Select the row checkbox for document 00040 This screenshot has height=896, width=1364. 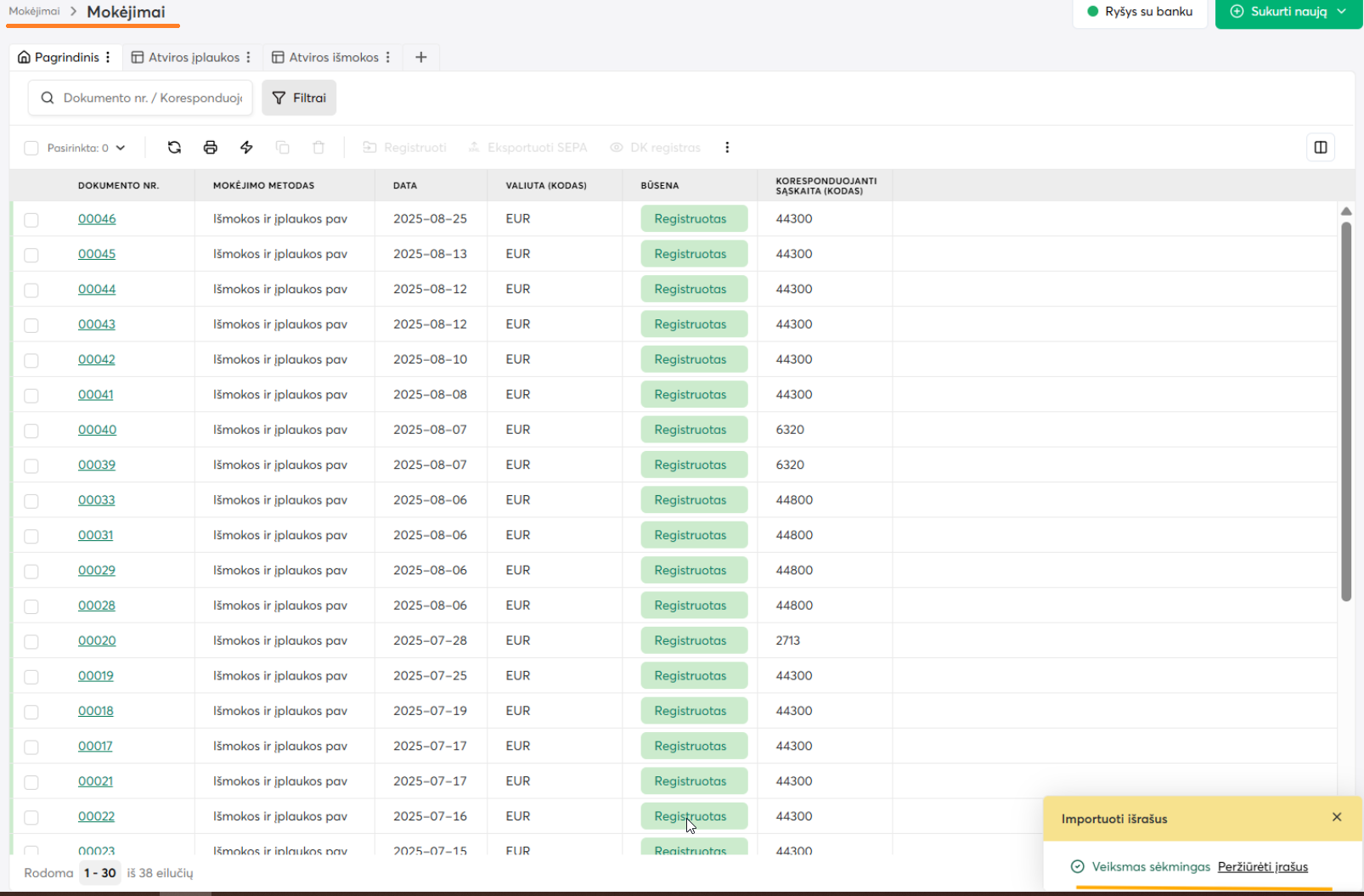tap(31, 431)
